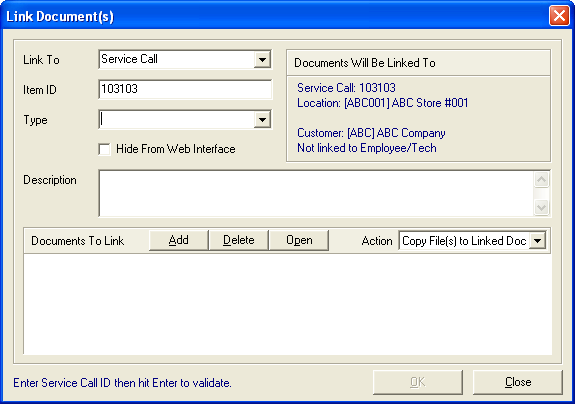The width and height of the screenshot is (575, 404).
Task: Click the 'Documents To Link' label
Action: (78, 241)
